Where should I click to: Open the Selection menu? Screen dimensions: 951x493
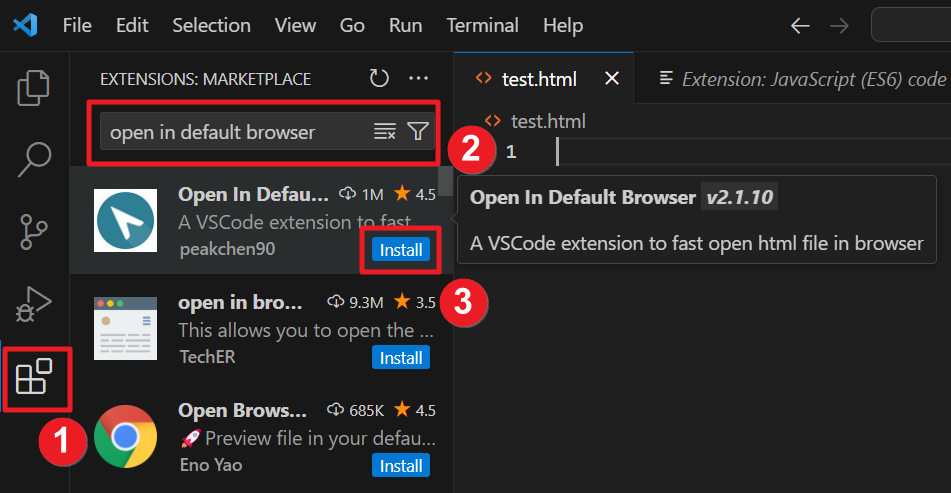(211, 25)
